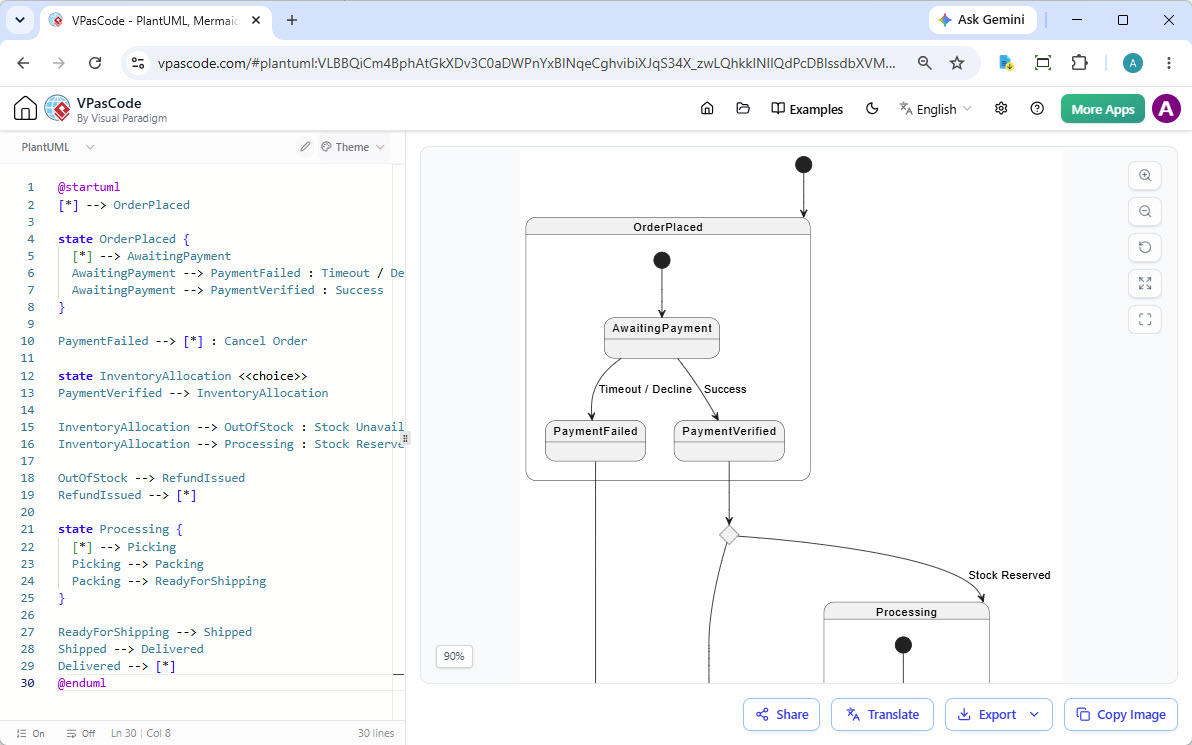
Task: Fit diagram to screen with expand arrows icon
Action: pos(1145,284)
